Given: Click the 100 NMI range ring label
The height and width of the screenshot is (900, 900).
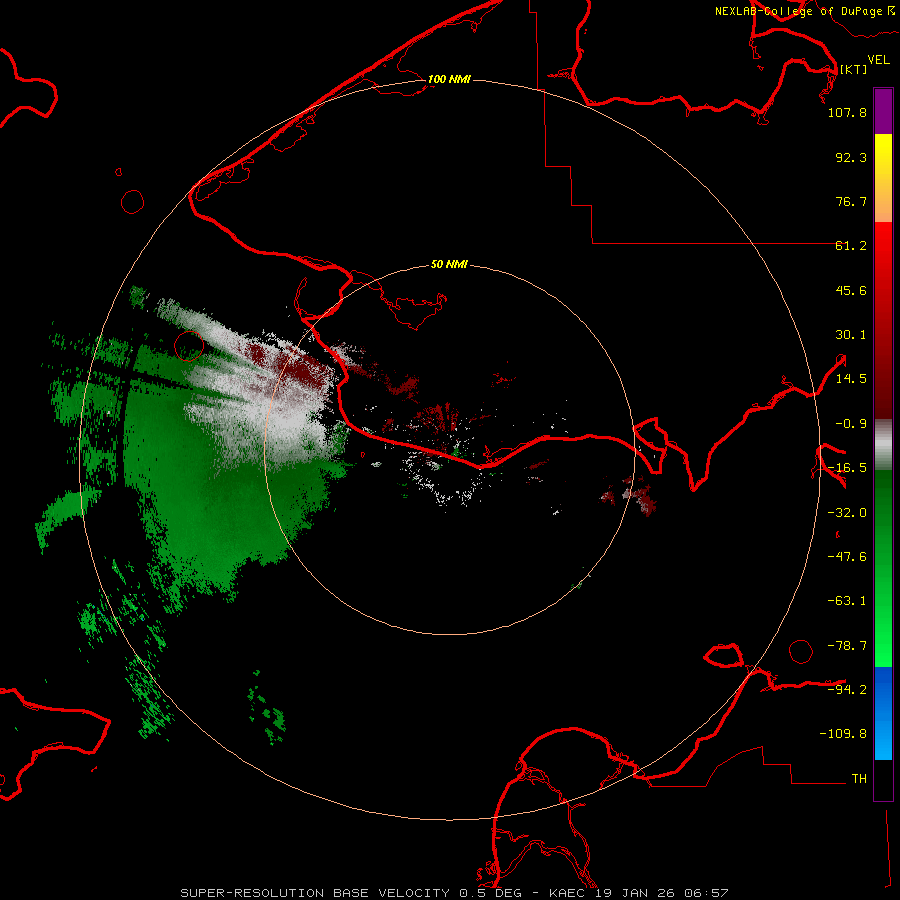Looking at the screenshot, I should point(449,79).
